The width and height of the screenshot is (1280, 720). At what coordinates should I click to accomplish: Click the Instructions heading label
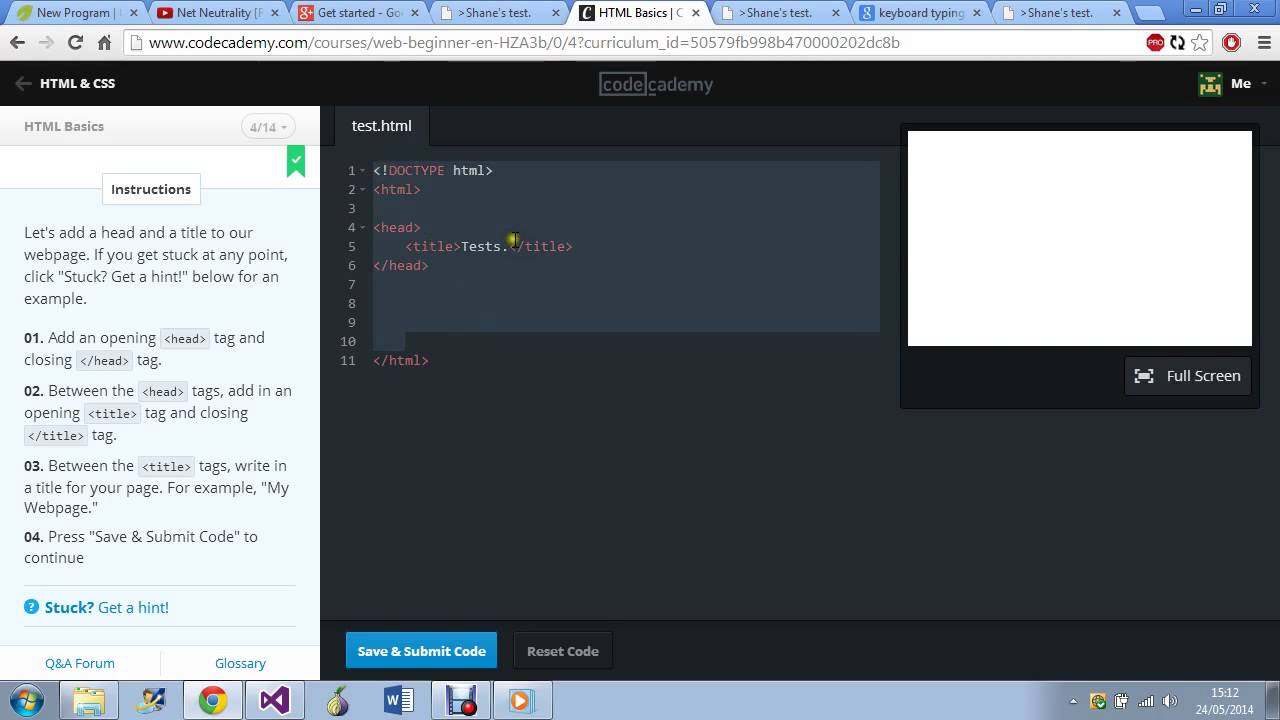click(x=151, y=189)
